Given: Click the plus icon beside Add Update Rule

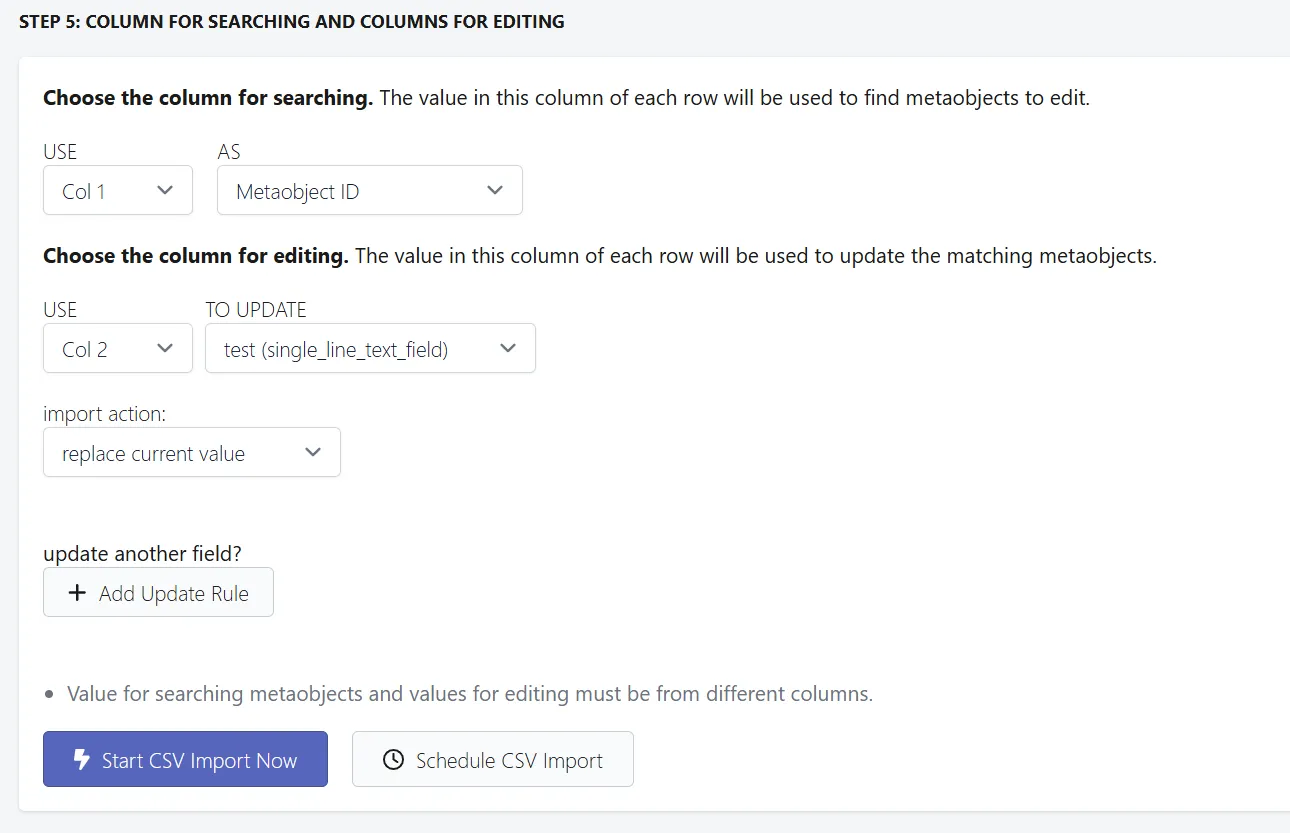Looking at the screenshot, I should 76,593.
